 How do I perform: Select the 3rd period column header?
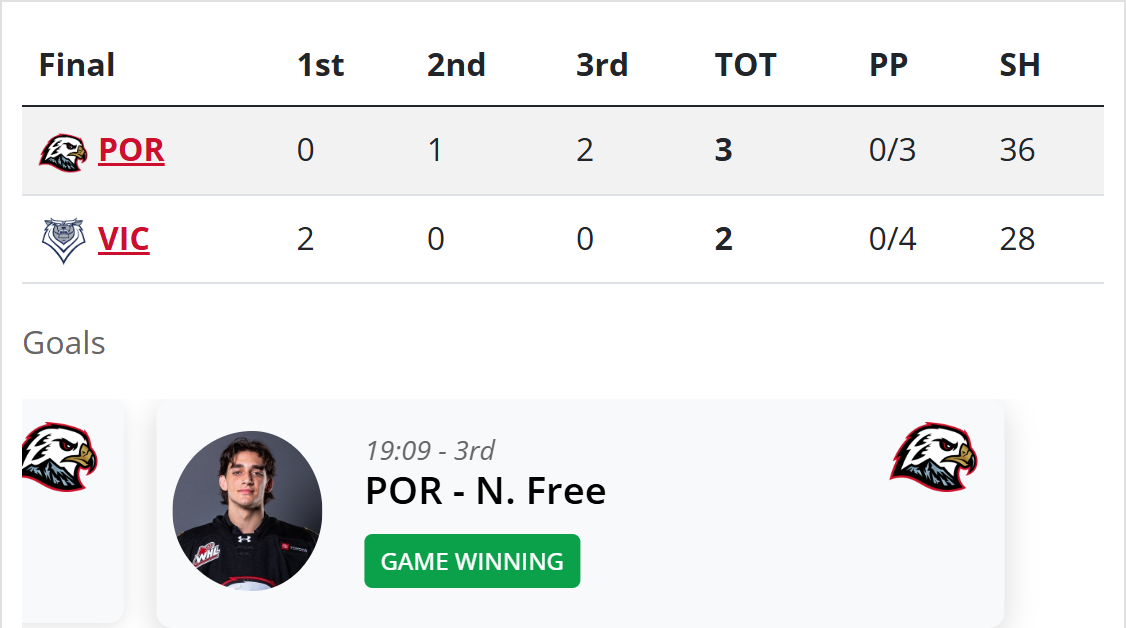pyautogui.click(x=602, y=65)
